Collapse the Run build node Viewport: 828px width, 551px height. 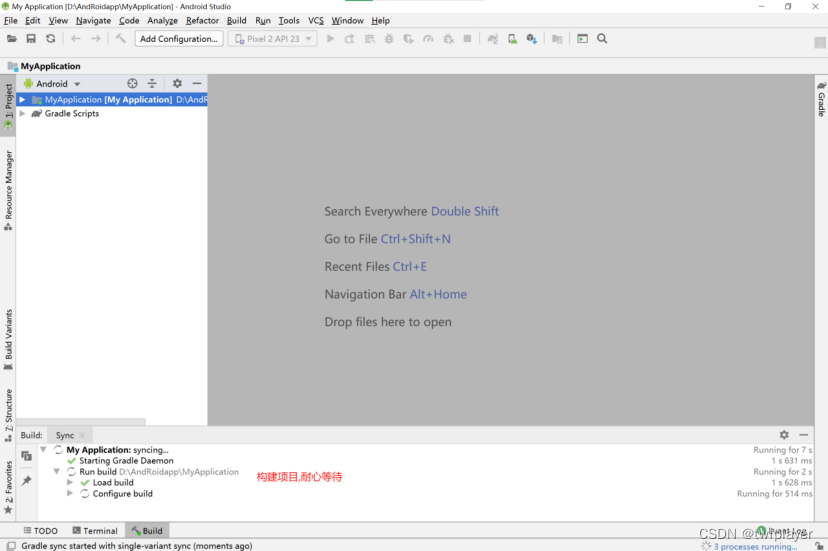(57, 471)
